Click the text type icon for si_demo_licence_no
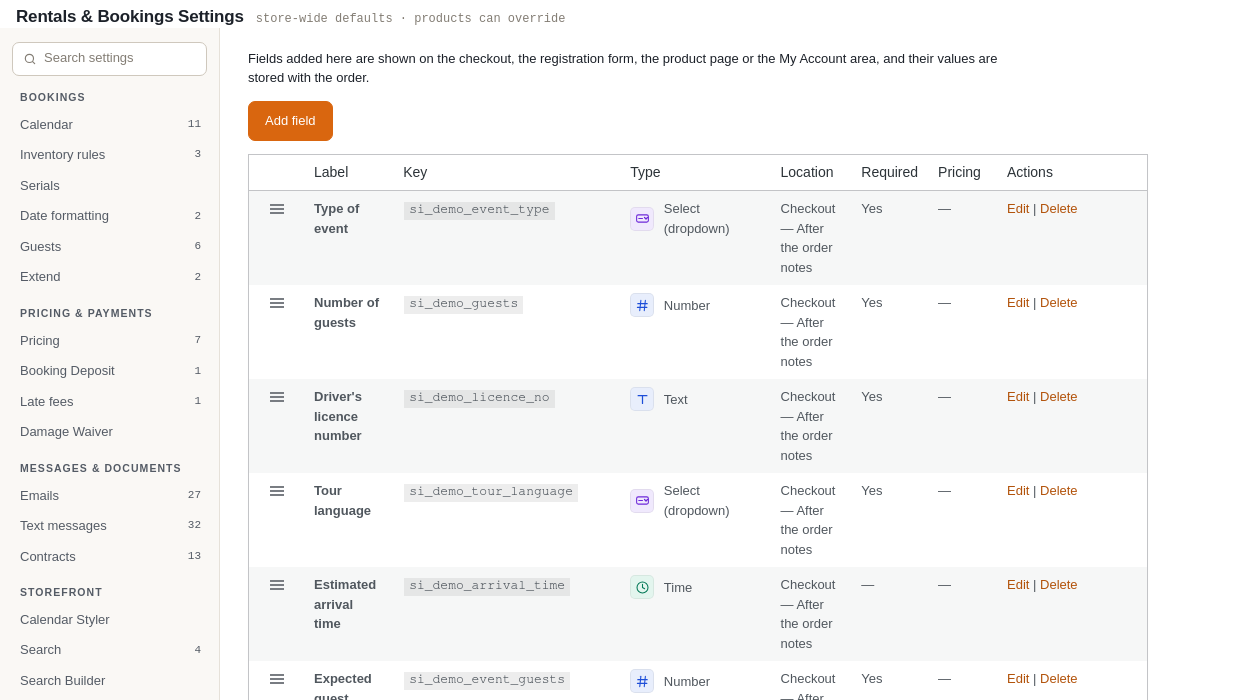The height and width of the screenshot is (700, 1236). (642, 399)
